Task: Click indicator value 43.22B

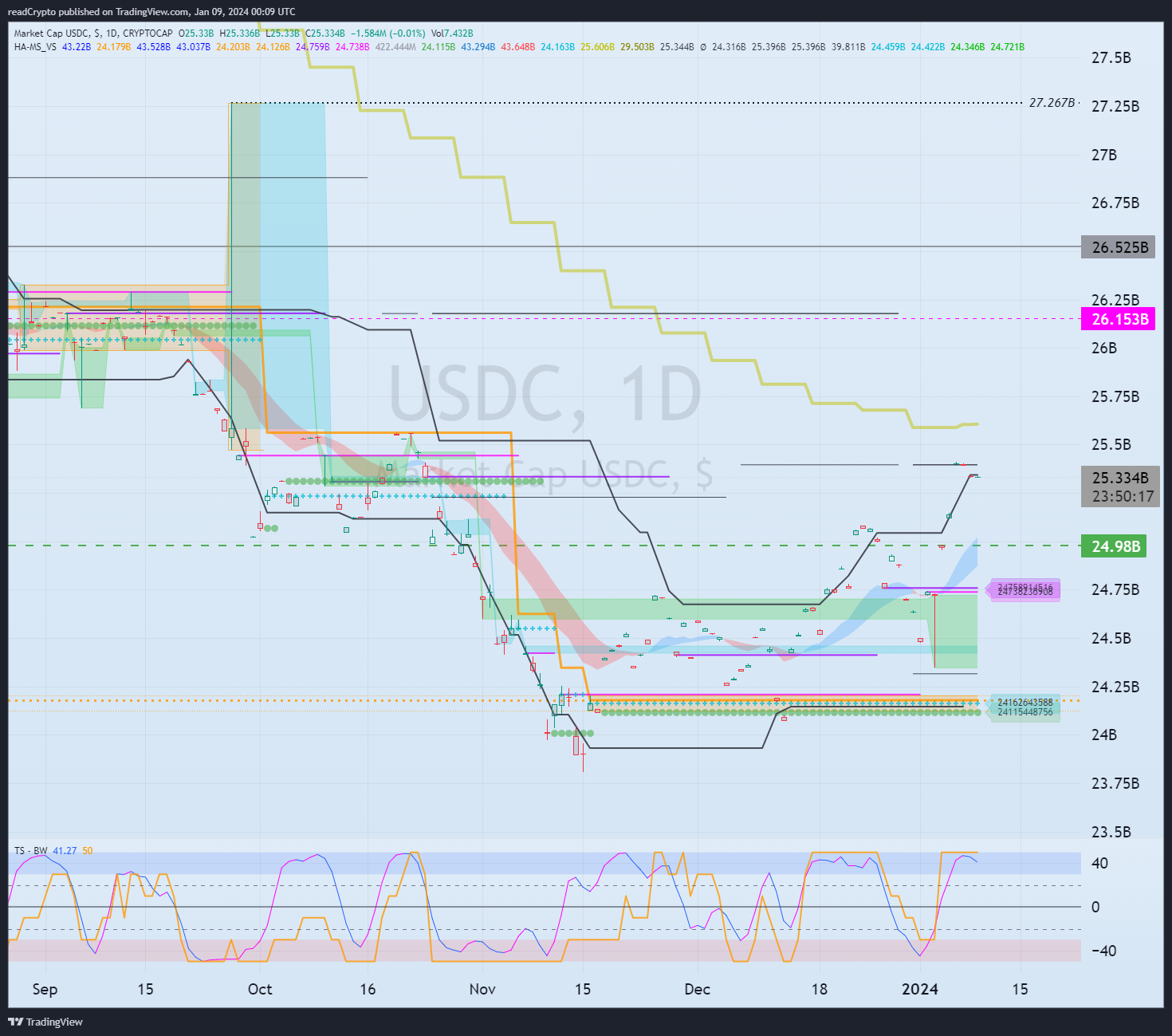Action: 77,47
